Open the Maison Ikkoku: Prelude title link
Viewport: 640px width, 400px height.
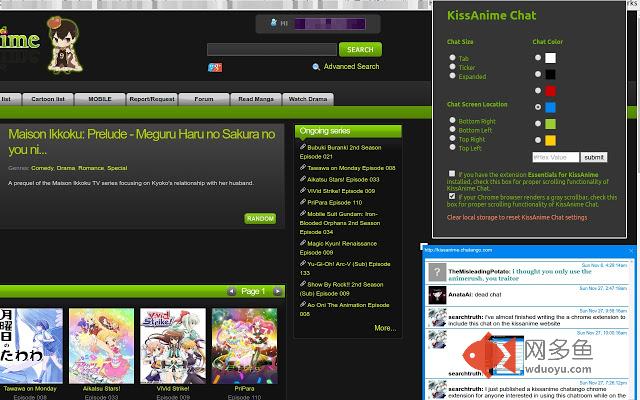point(142,142)
